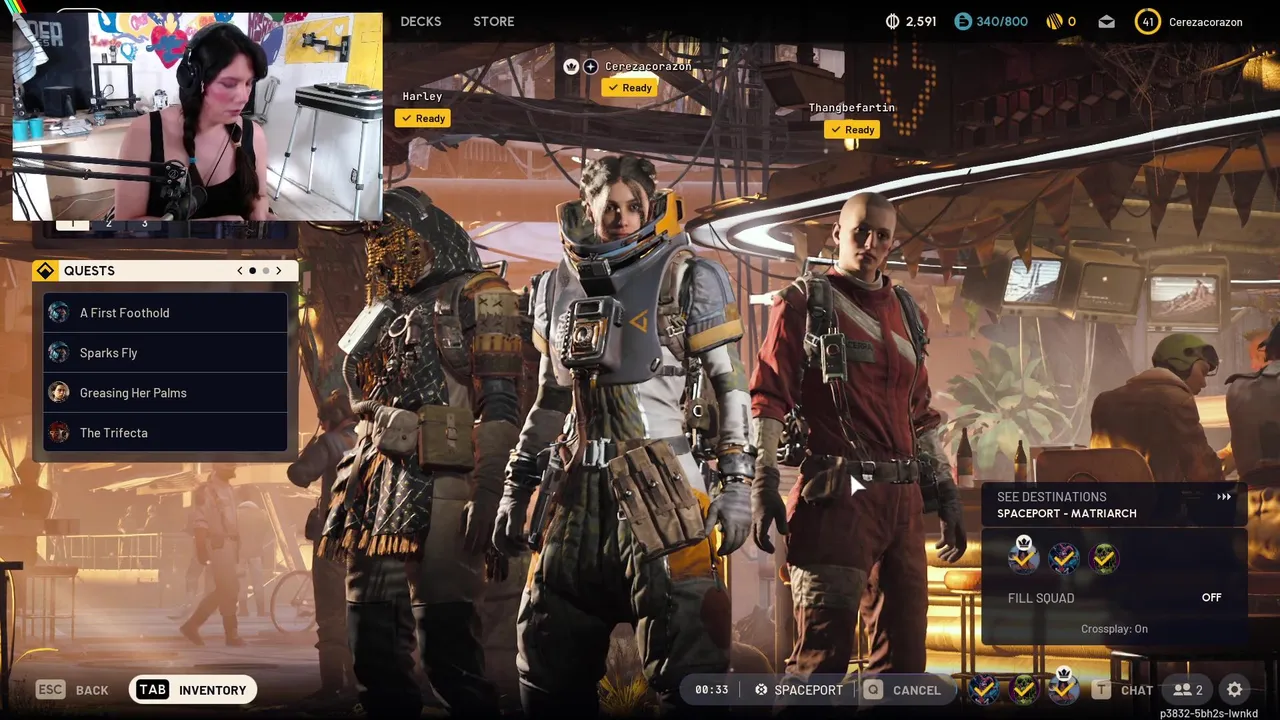
Task: Click the Greasing Her Palms quest portrait
Action: point(59,393)
